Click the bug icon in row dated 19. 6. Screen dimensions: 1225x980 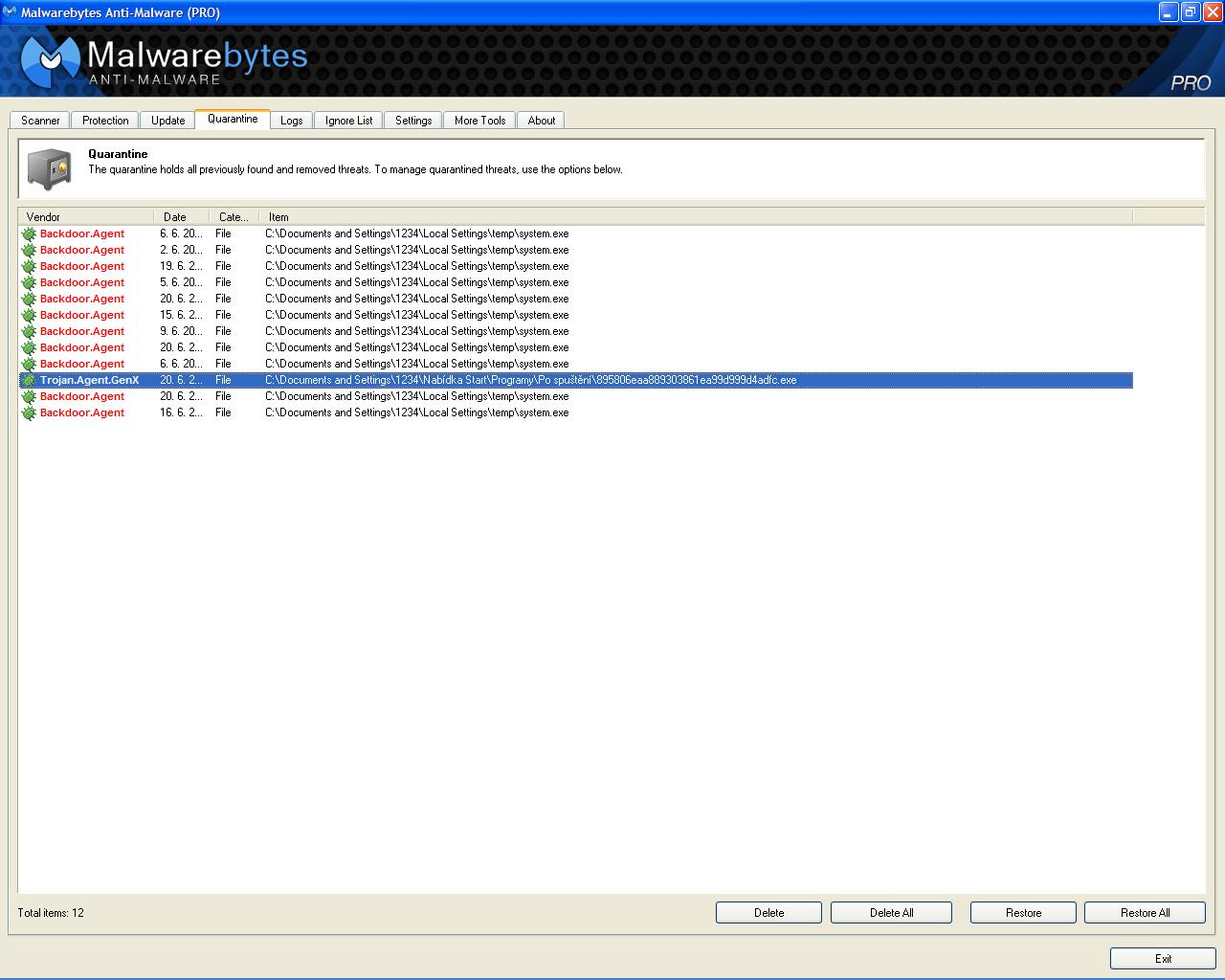coord(29,266)
